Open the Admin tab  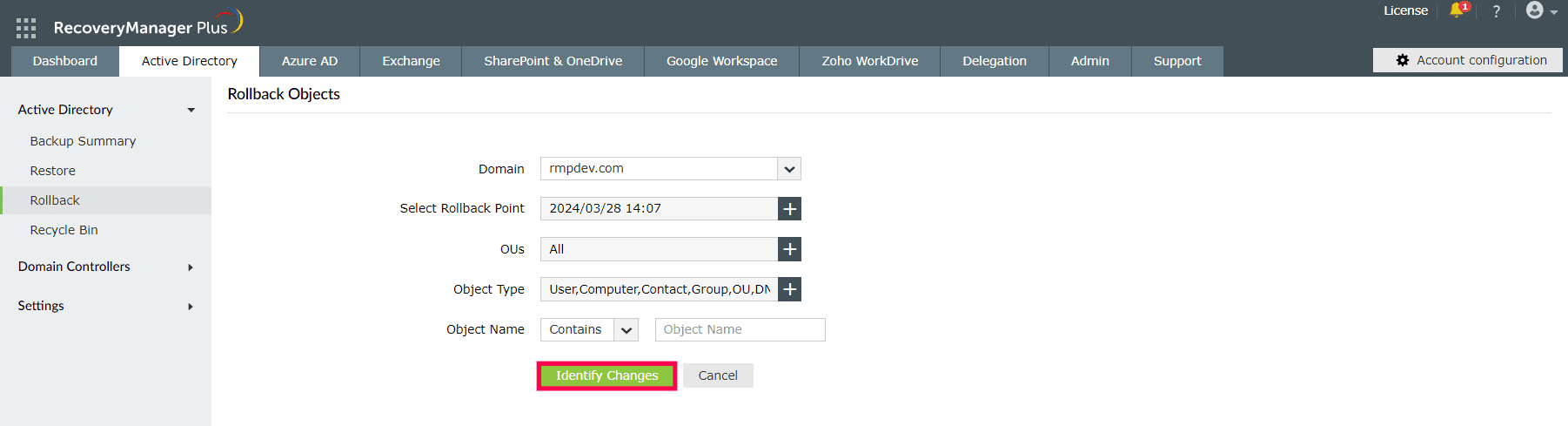1090,61
